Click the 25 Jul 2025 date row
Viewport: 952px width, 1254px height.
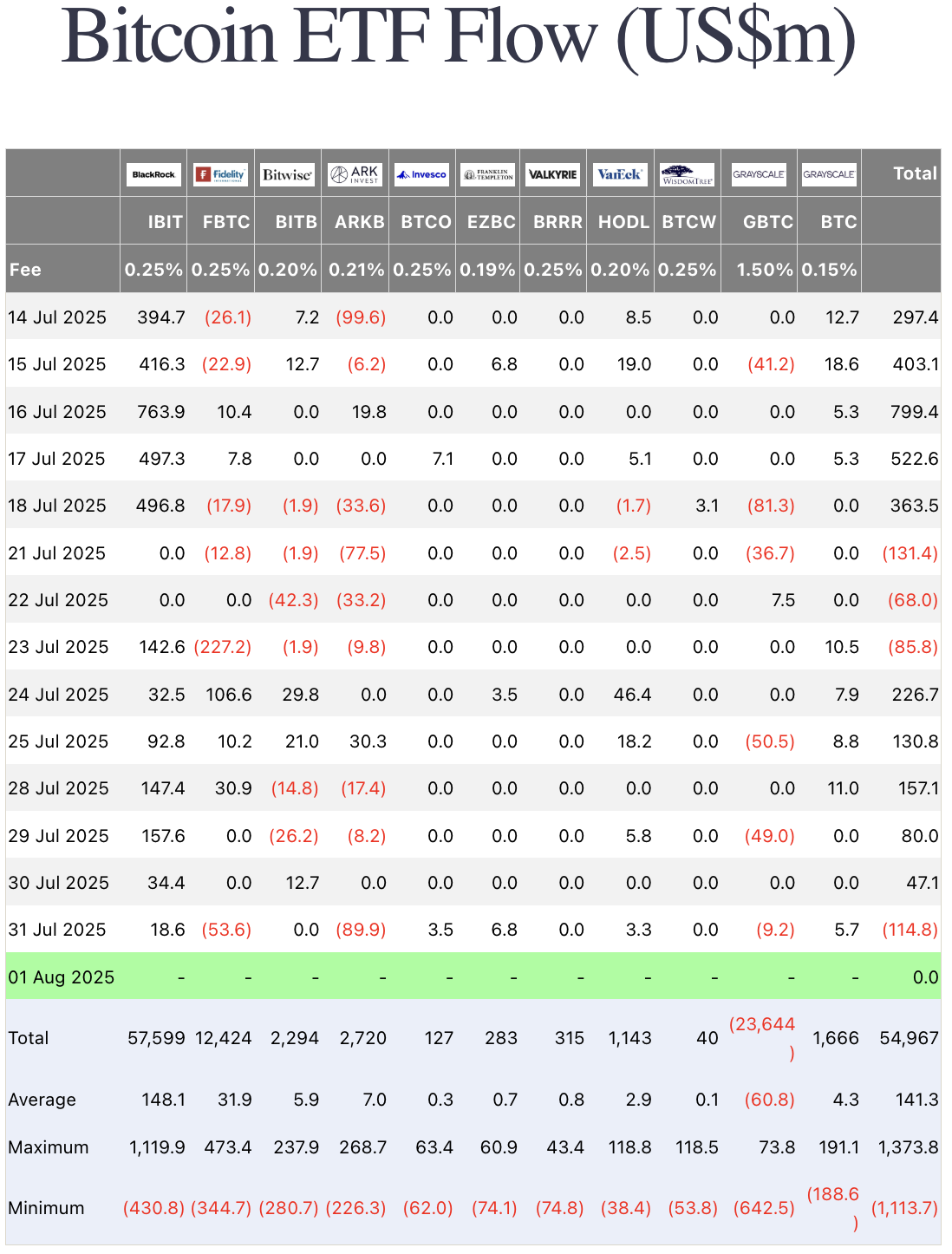[x=473, y=741]
